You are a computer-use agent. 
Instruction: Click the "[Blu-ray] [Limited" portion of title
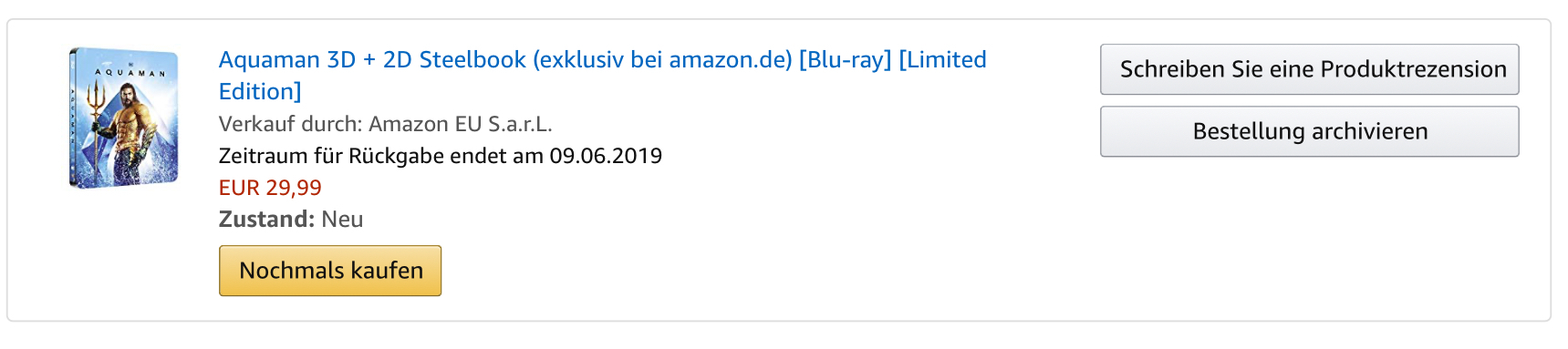(893, 60)
